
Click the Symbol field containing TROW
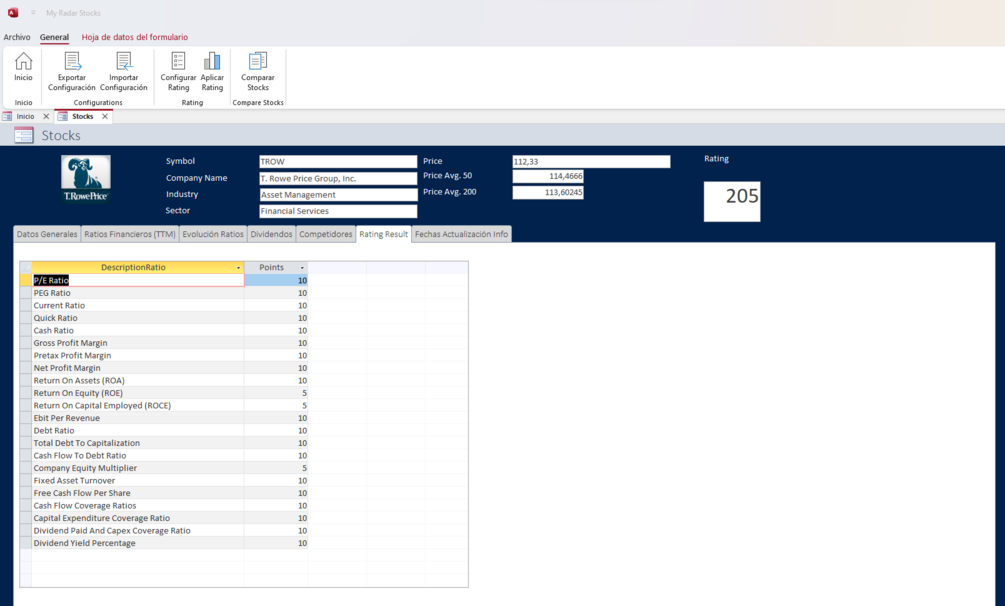338,162
